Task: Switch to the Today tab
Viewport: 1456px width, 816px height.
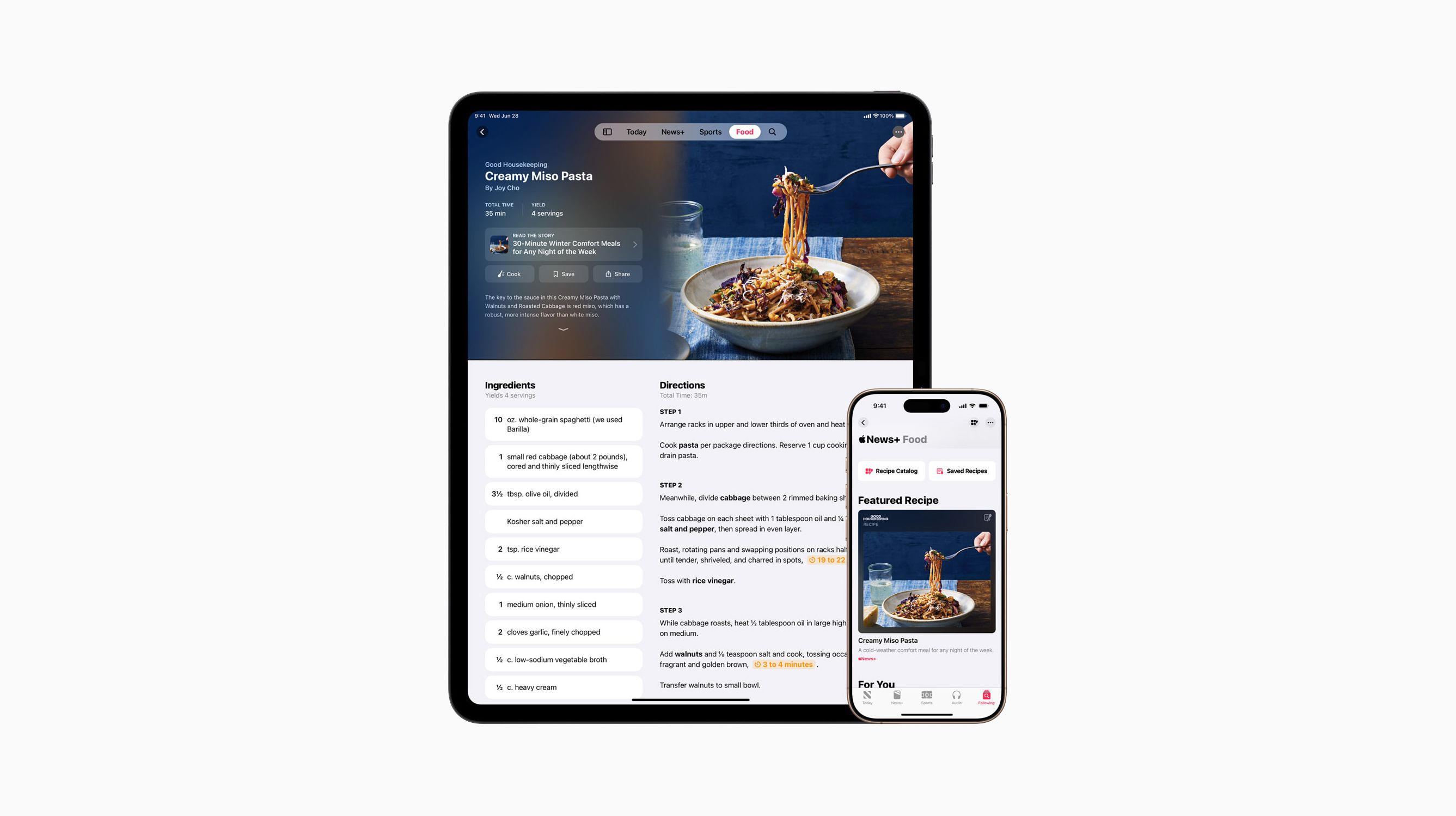Action: (636, 131)
